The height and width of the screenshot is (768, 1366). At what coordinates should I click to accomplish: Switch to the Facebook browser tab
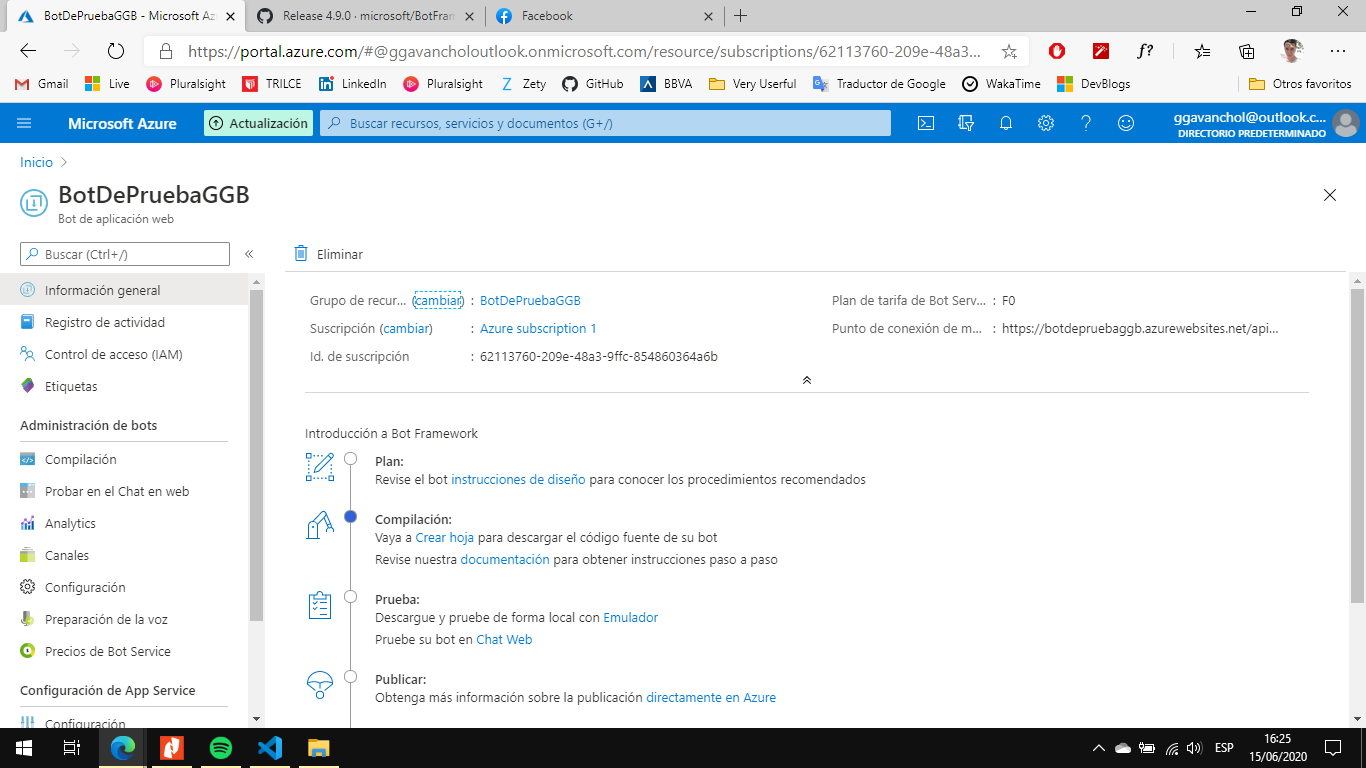pos(606,16)
